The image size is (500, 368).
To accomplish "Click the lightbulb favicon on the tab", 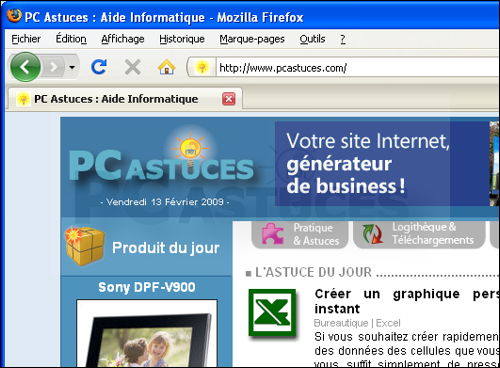I will coord(23,99).
